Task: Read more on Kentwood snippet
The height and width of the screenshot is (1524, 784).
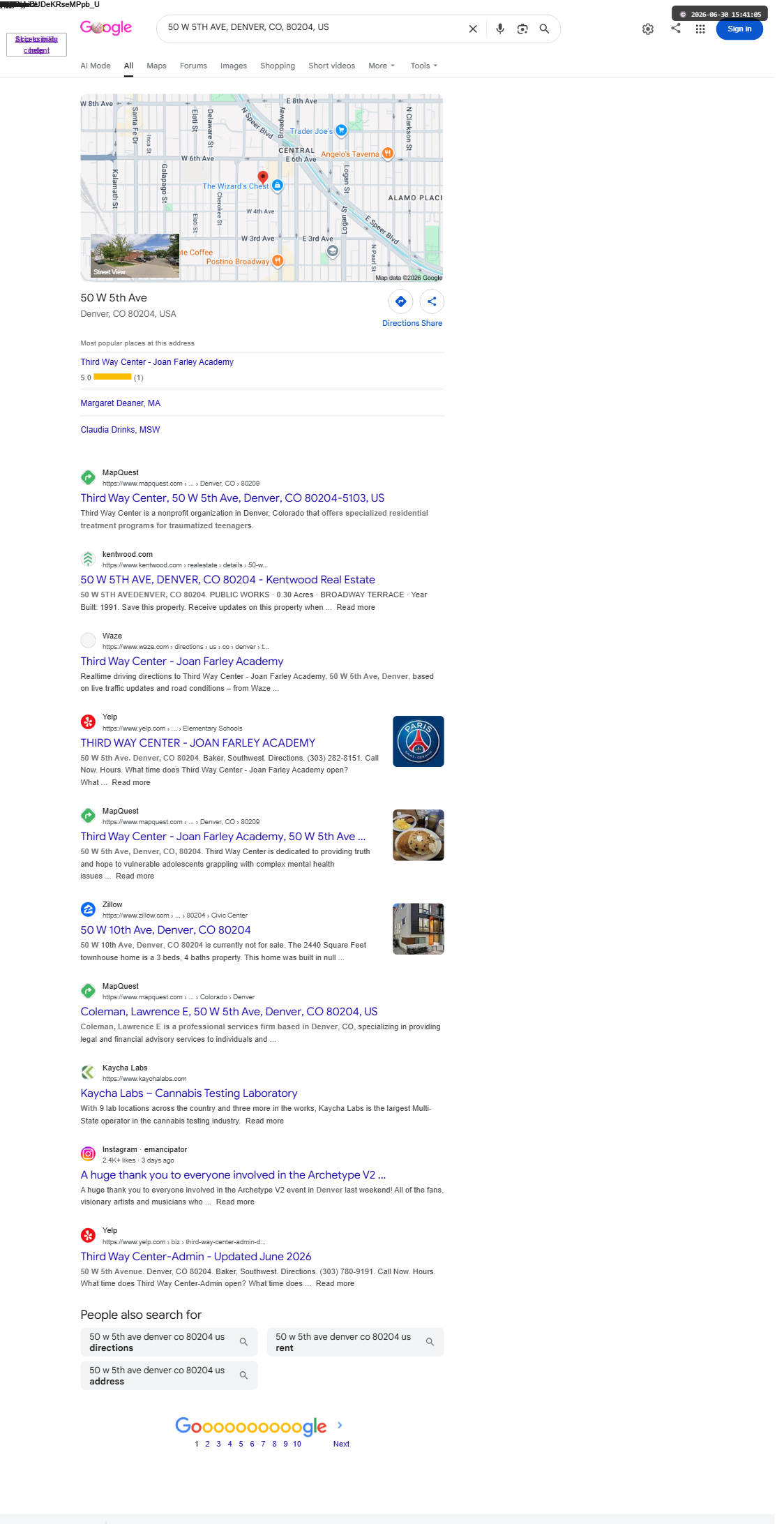Action: [x=356, y=607]
